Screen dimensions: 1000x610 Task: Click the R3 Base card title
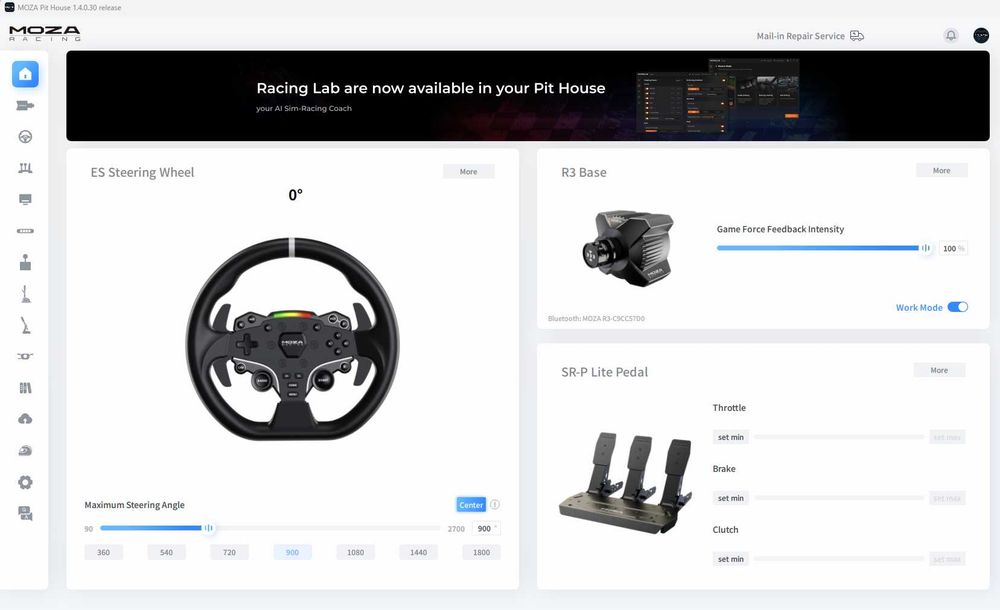point(584,172)
